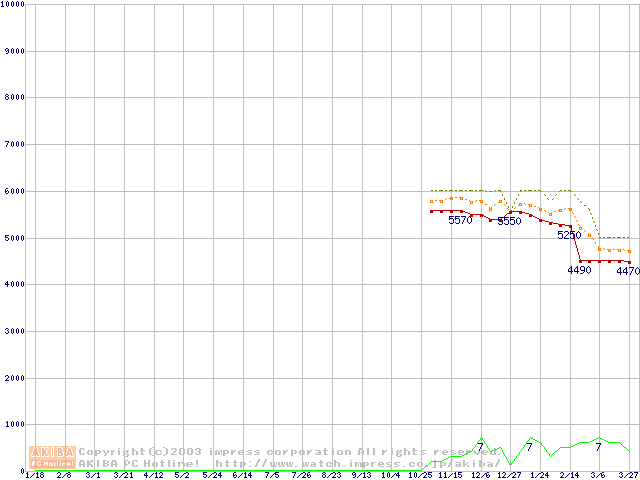Select the 12/6 date on x-axis
Image resolution: width=640 pixels, height=480 pixels.
480,475
